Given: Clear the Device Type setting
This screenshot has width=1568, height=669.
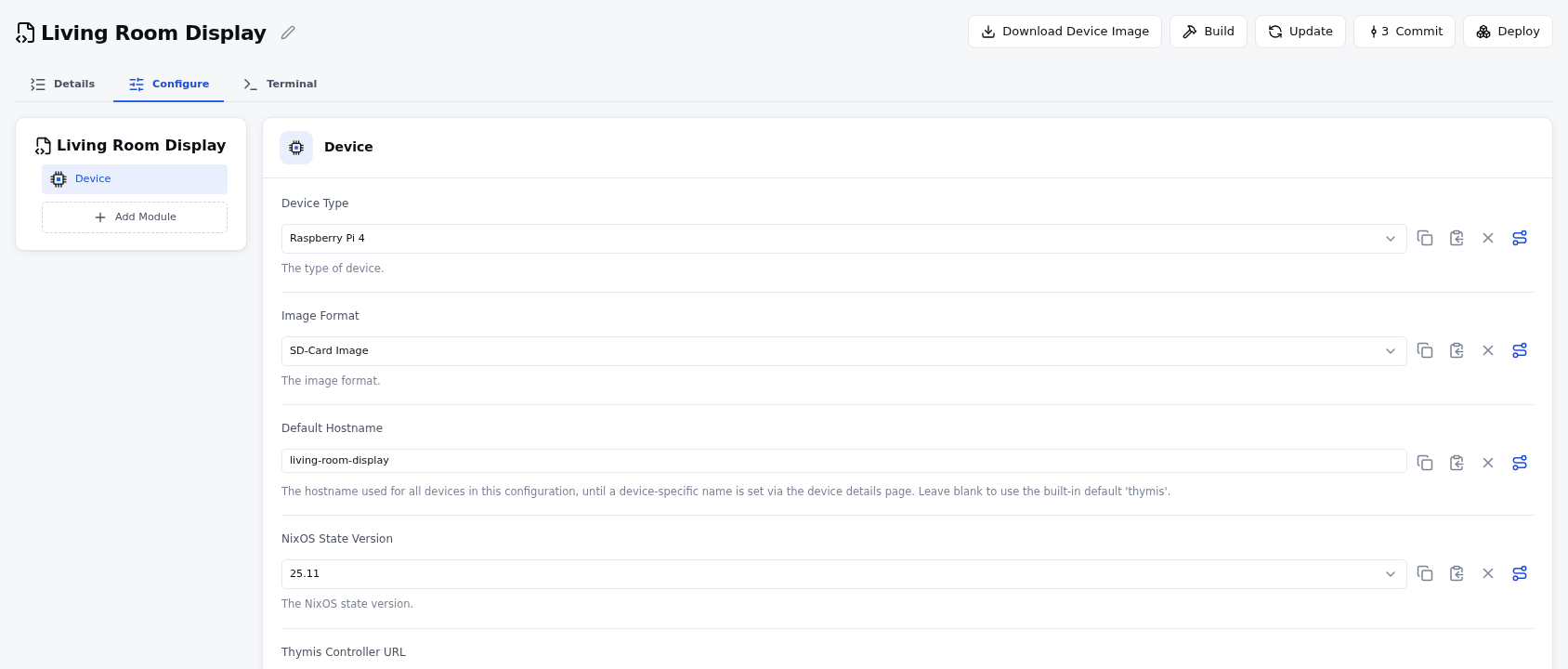Looking at the screenshot, I should [x=1488, y=238].
